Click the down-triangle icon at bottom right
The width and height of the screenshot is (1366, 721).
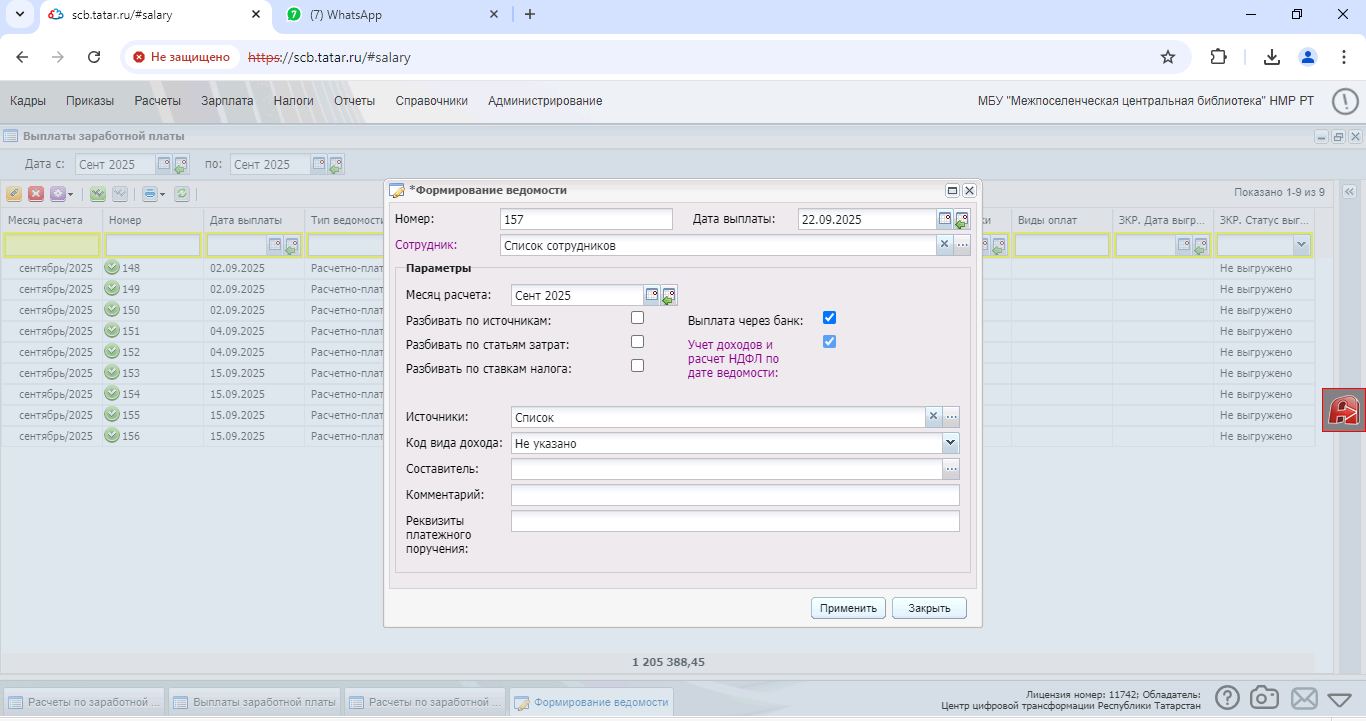click(x=1340, y=699)
